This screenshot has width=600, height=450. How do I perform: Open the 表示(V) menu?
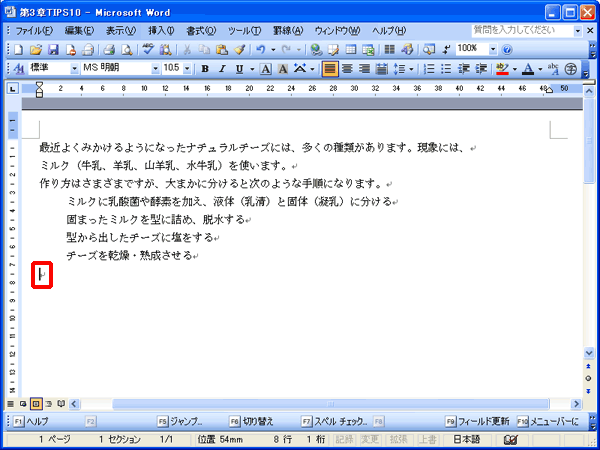[x=121, y=31]
